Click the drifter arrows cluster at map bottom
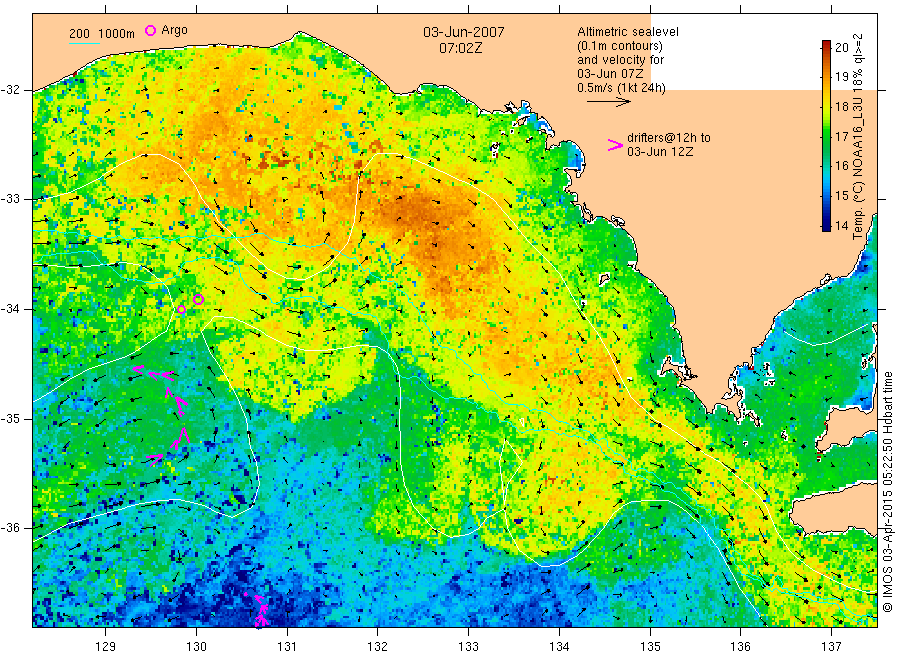The image size is (900, 660). pyautogui.click(x=260, y=610)
